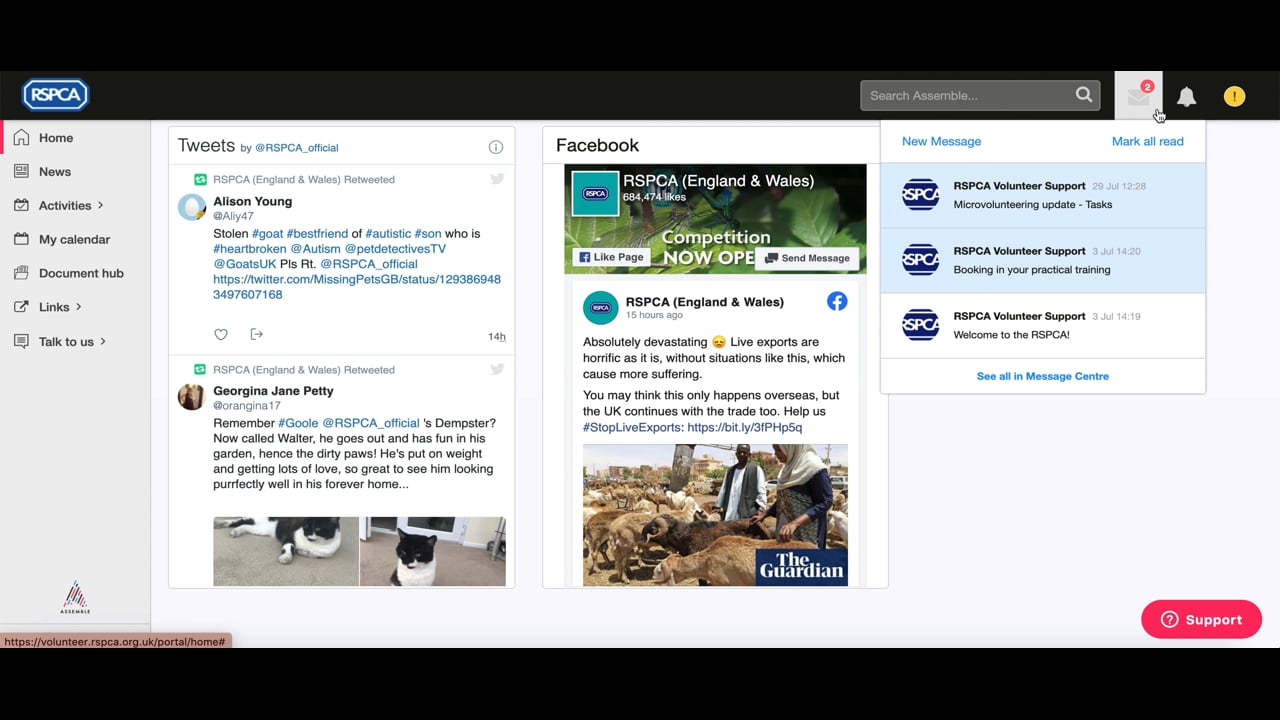Open the MissingPetsGB twitter link
Viewport: 1280px width, 720px height.
tap(357, 287)
